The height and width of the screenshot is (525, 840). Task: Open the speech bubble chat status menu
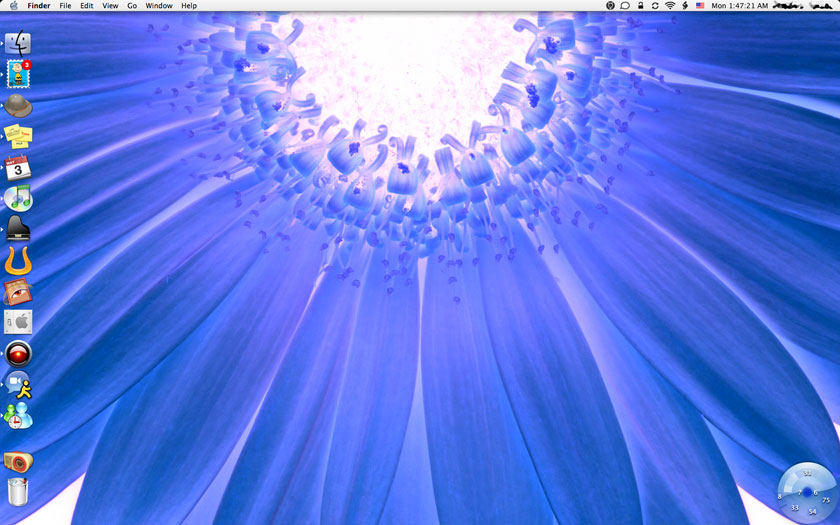click(625, 5)
